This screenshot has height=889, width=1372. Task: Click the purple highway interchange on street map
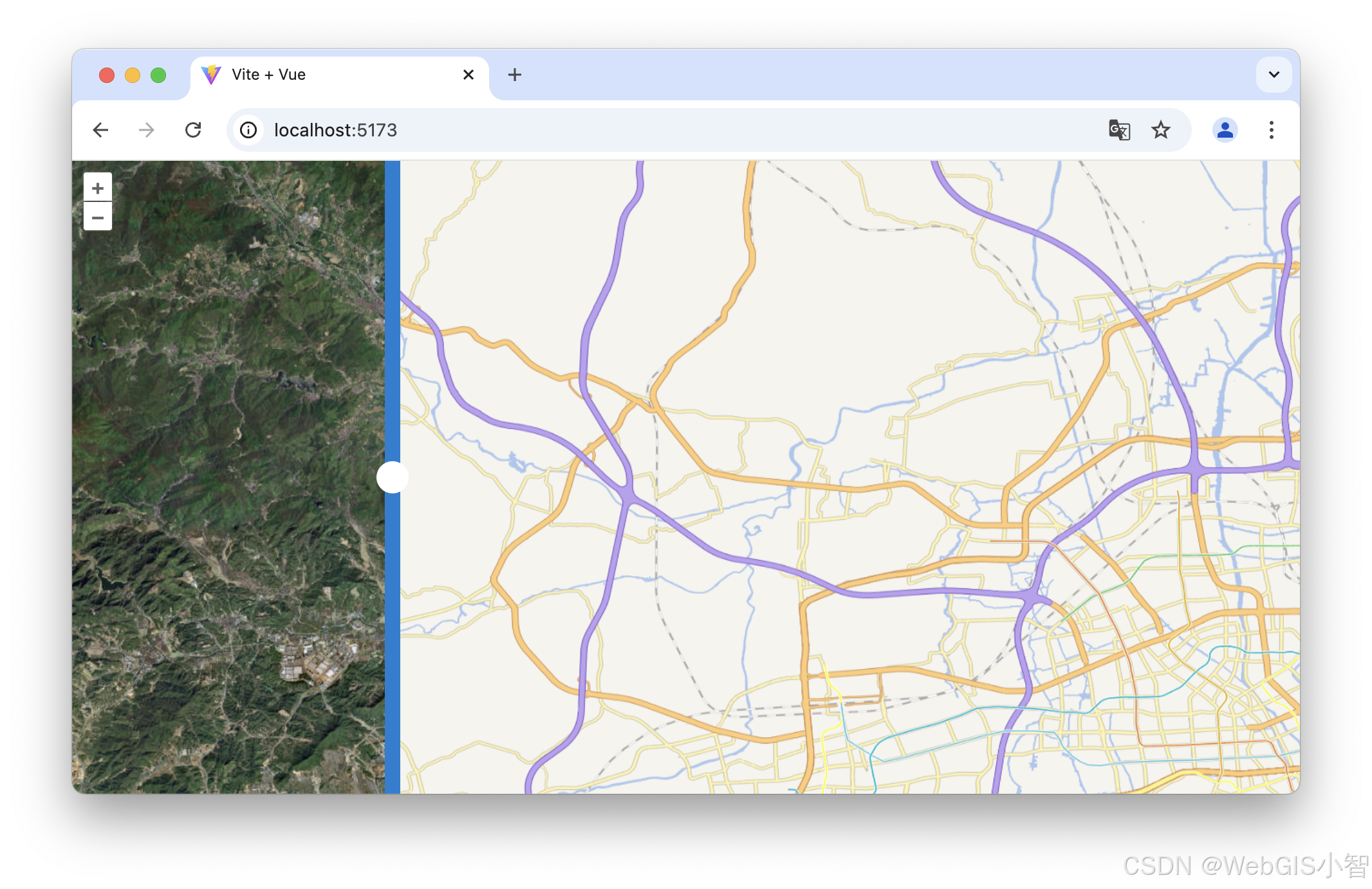coord(628,494)
